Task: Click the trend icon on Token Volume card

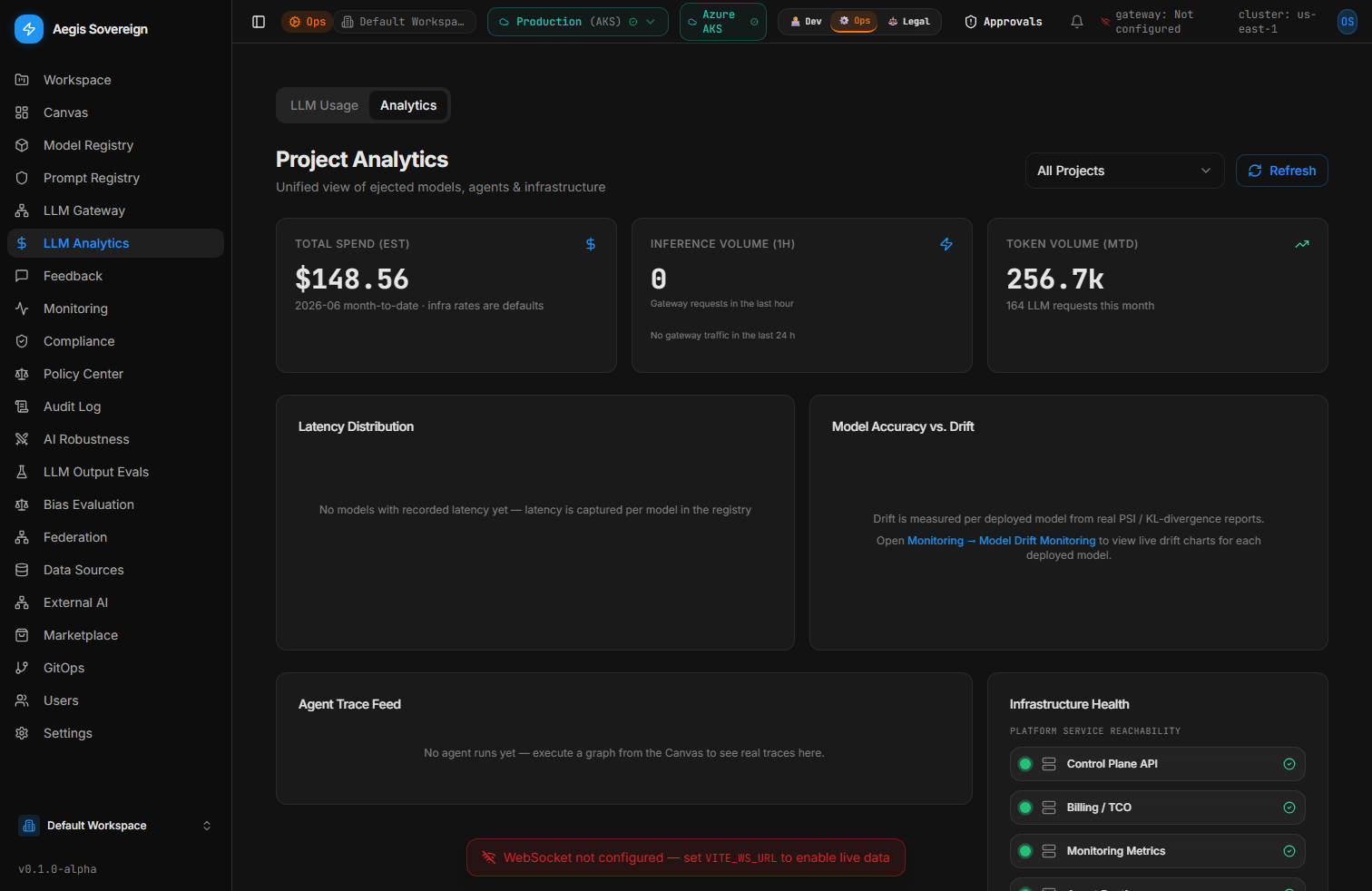Action: pos(1302,244)
